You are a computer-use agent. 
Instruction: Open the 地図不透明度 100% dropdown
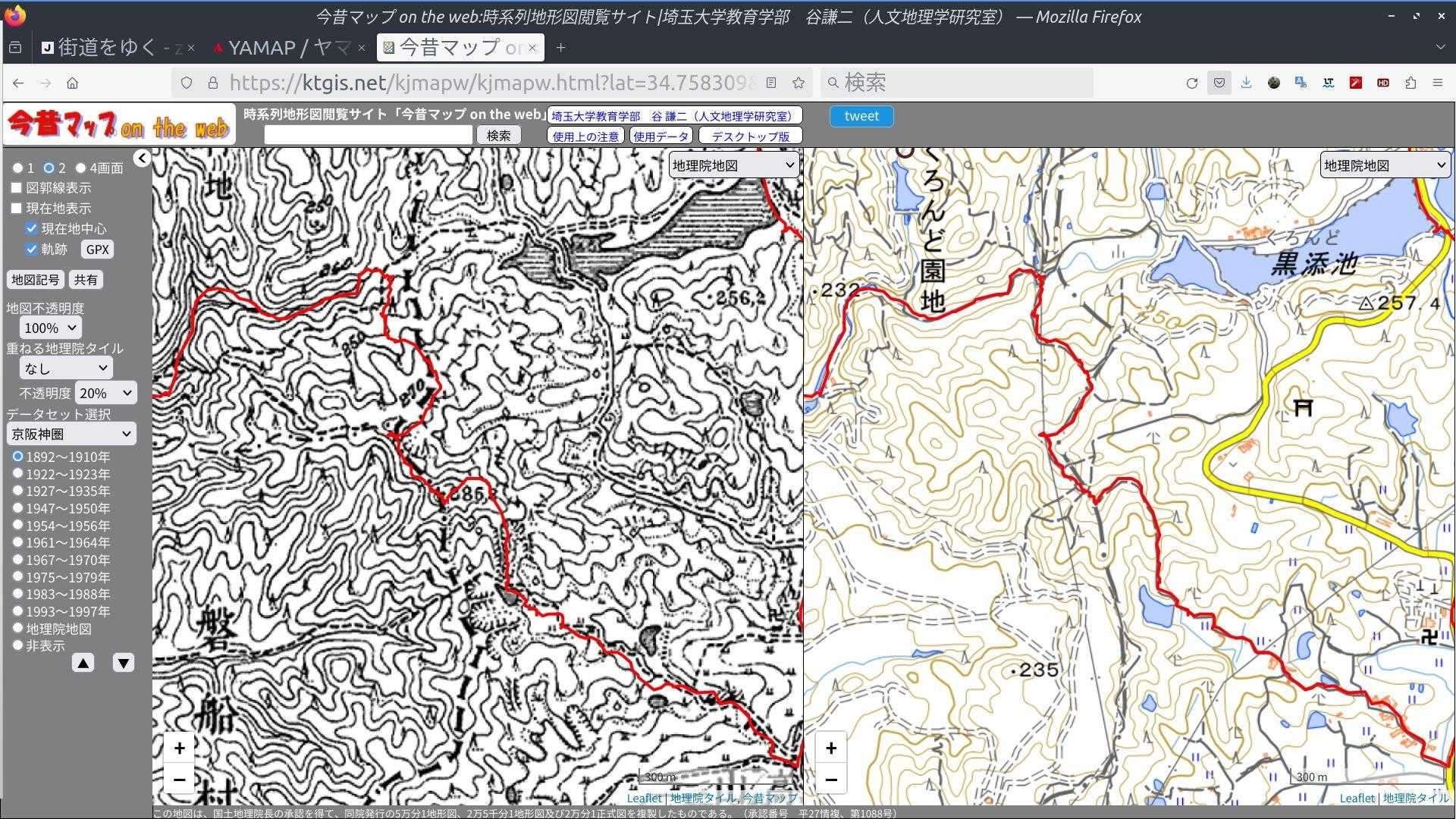click(x=51, y=328)
